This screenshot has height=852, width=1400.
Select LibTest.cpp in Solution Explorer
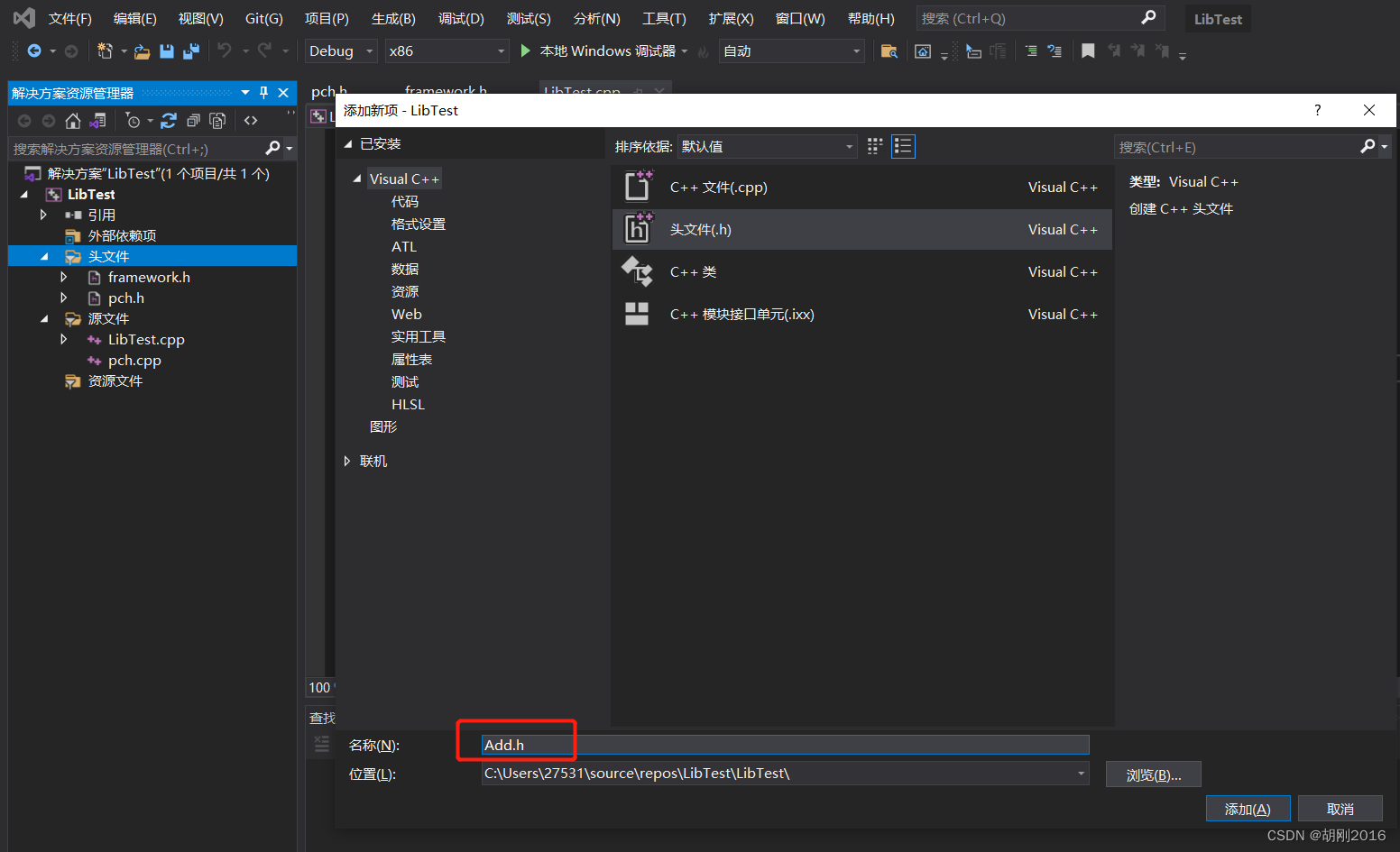pyautogui.click(x=146, y=340)
